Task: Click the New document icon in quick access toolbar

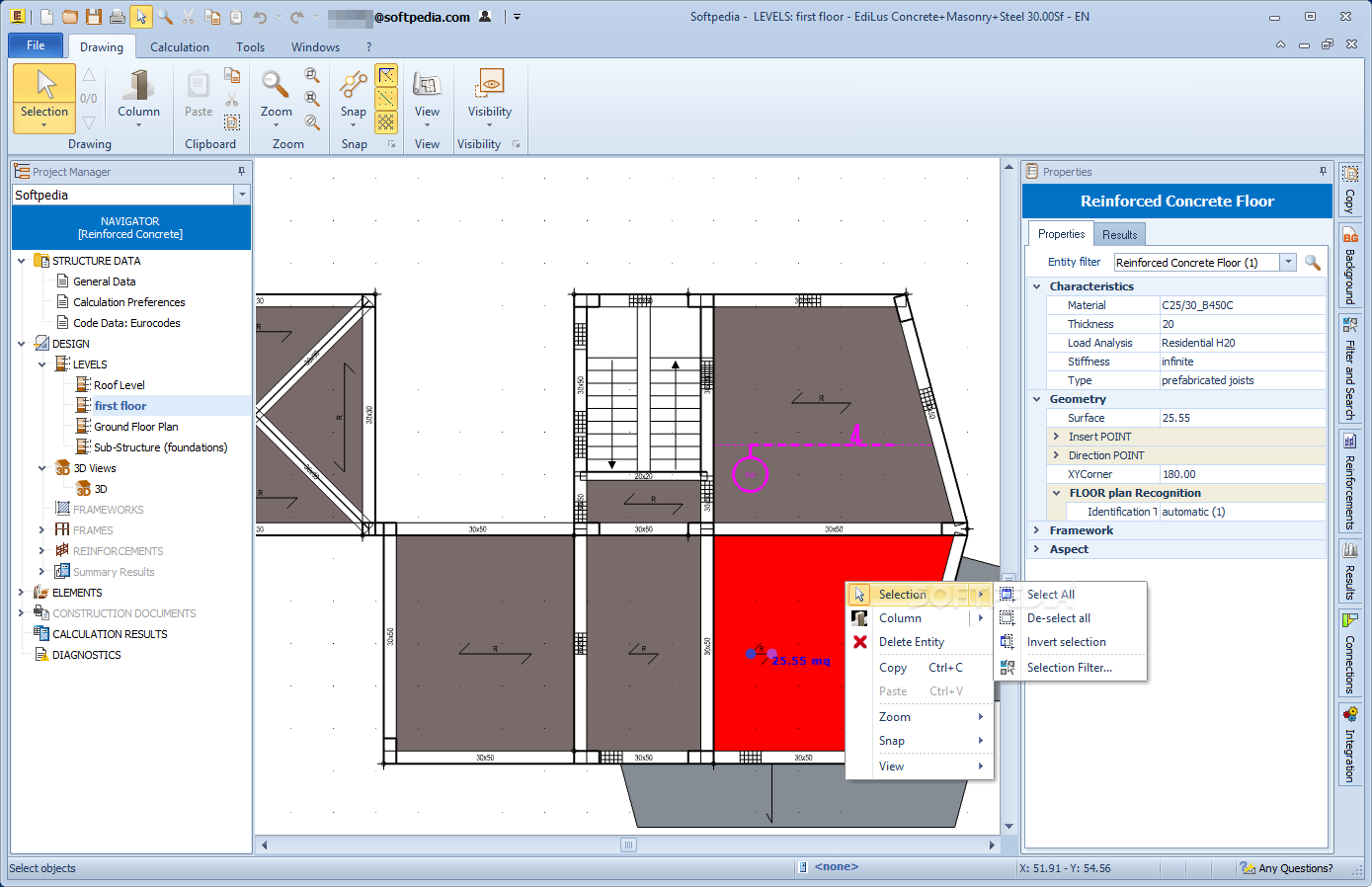Action: point(46,17)
